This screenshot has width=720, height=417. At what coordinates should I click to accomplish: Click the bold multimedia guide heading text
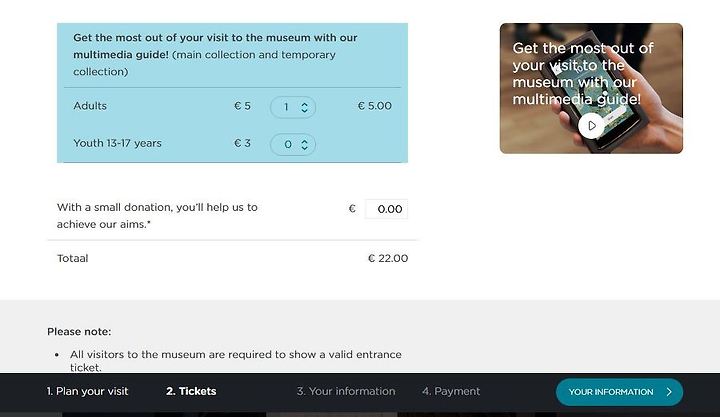[215, 46]
